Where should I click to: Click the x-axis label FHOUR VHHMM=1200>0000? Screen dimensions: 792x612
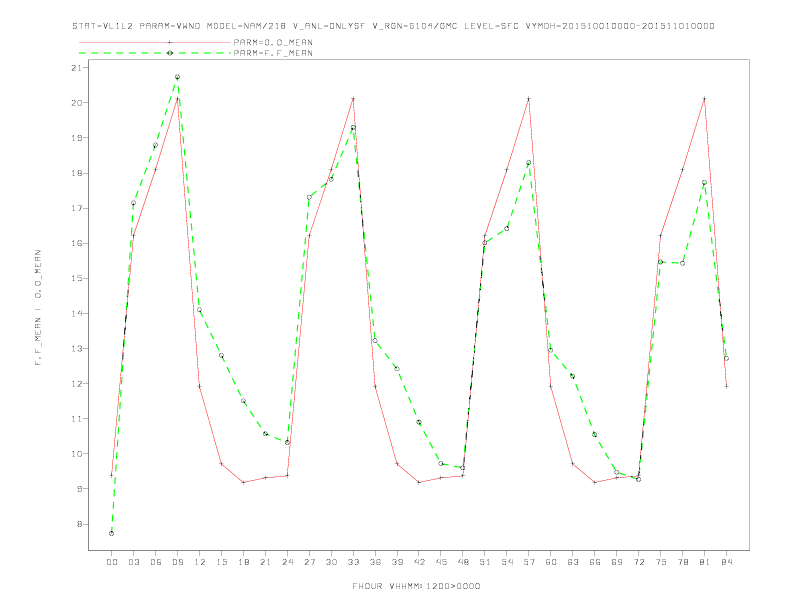416,586
